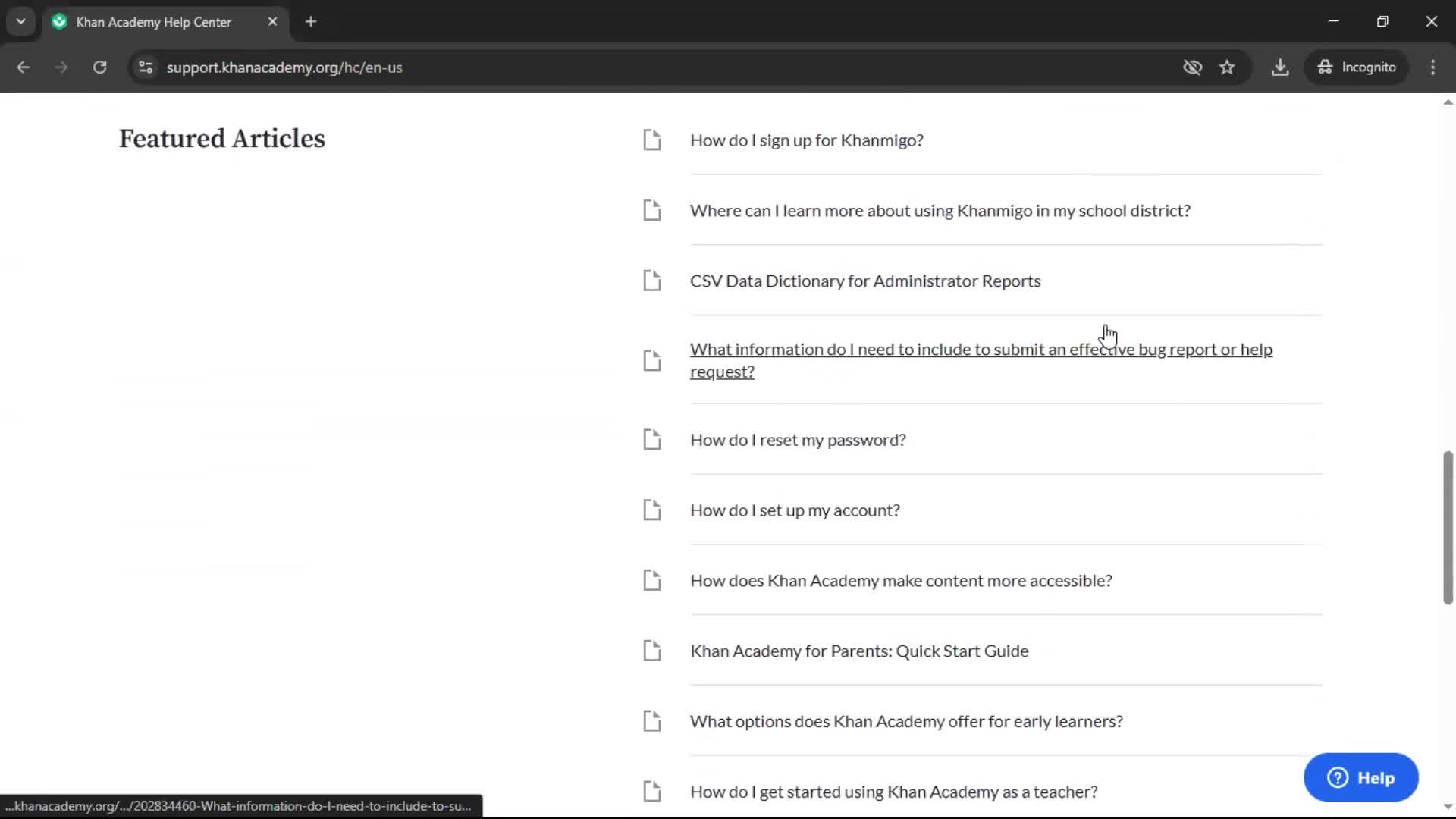Minimize the browser window
This screenshot has height=819, width=1456.
[1334, 22]
